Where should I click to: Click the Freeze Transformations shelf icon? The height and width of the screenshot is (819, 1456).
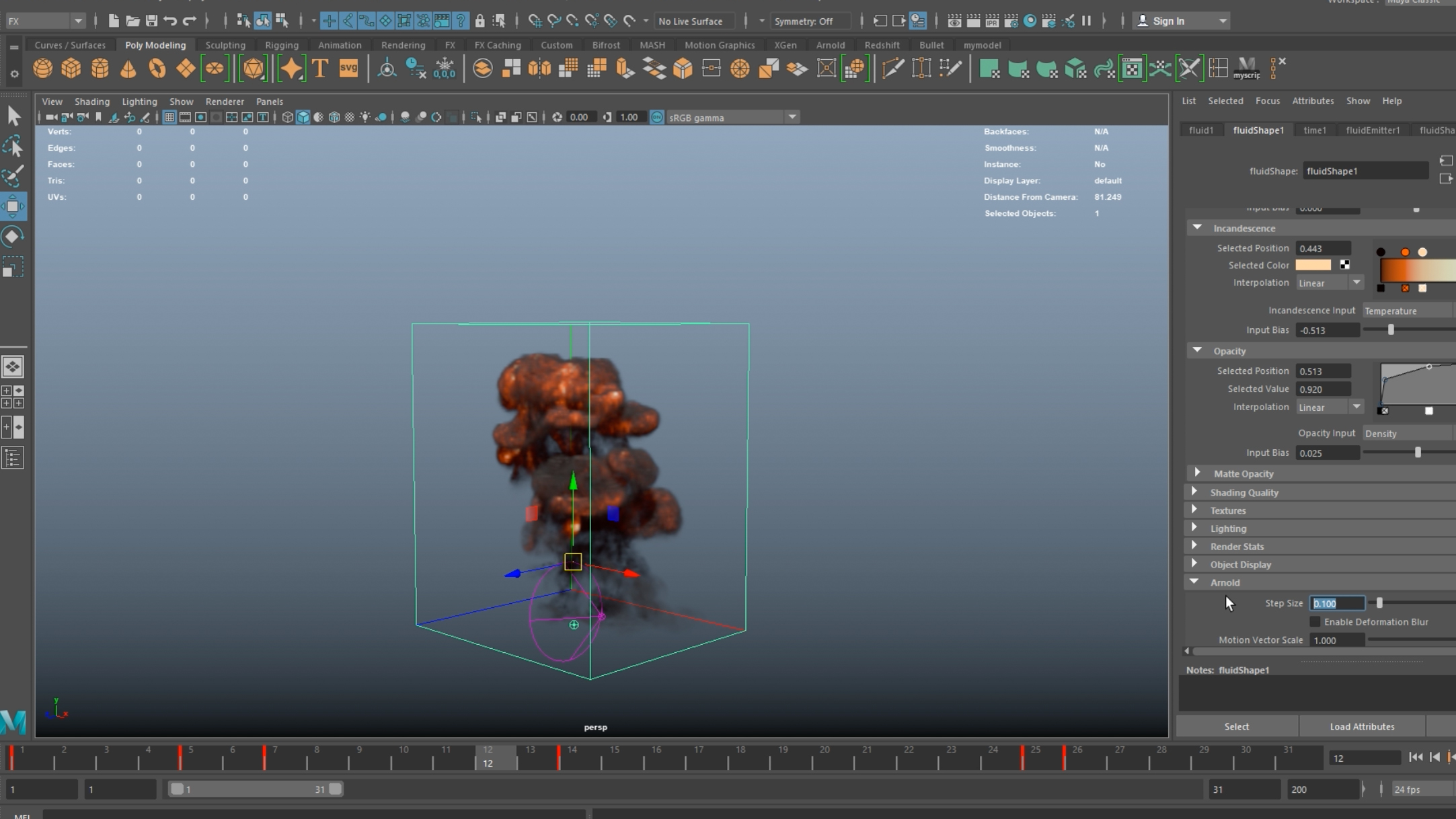pos(445,69)
